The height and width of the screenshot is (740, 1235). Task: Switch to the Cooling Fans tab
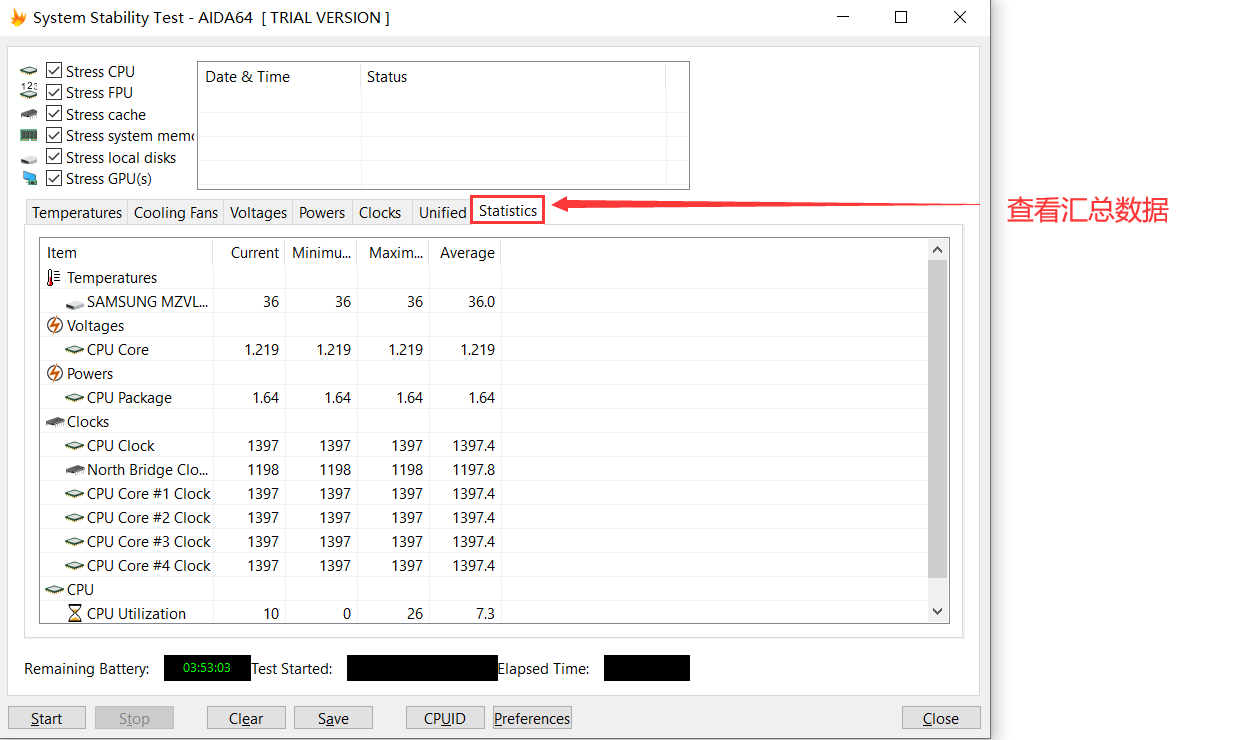pos(176,212)
